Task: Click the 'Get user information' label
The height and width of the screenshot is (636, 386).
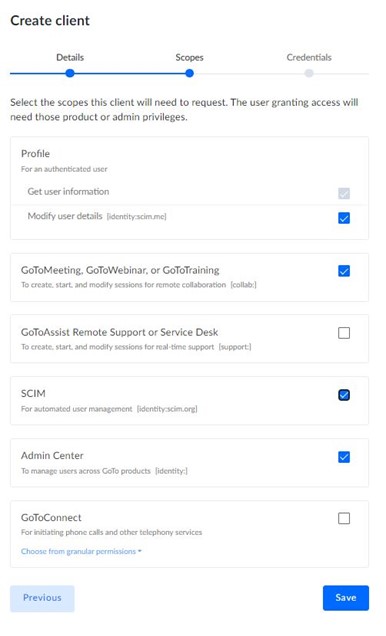Action: (68, 191)
